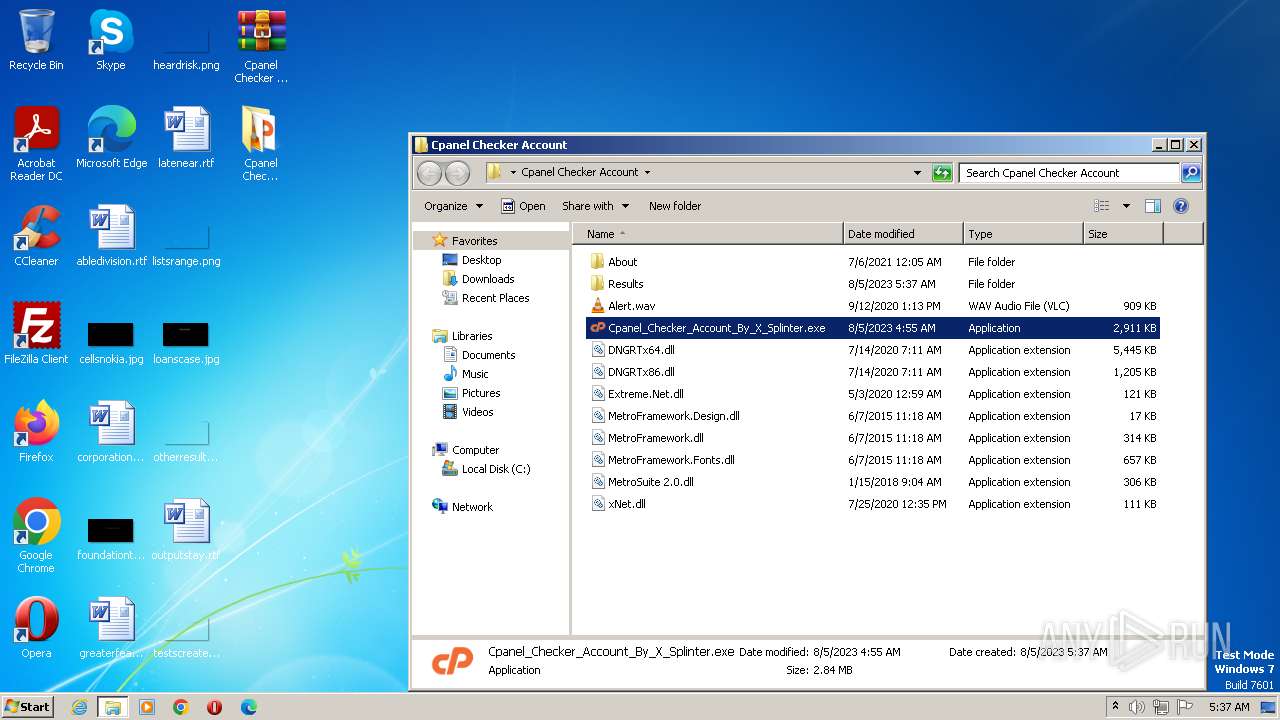Open Explorer help question mark icon

[x=1180, y=206]
